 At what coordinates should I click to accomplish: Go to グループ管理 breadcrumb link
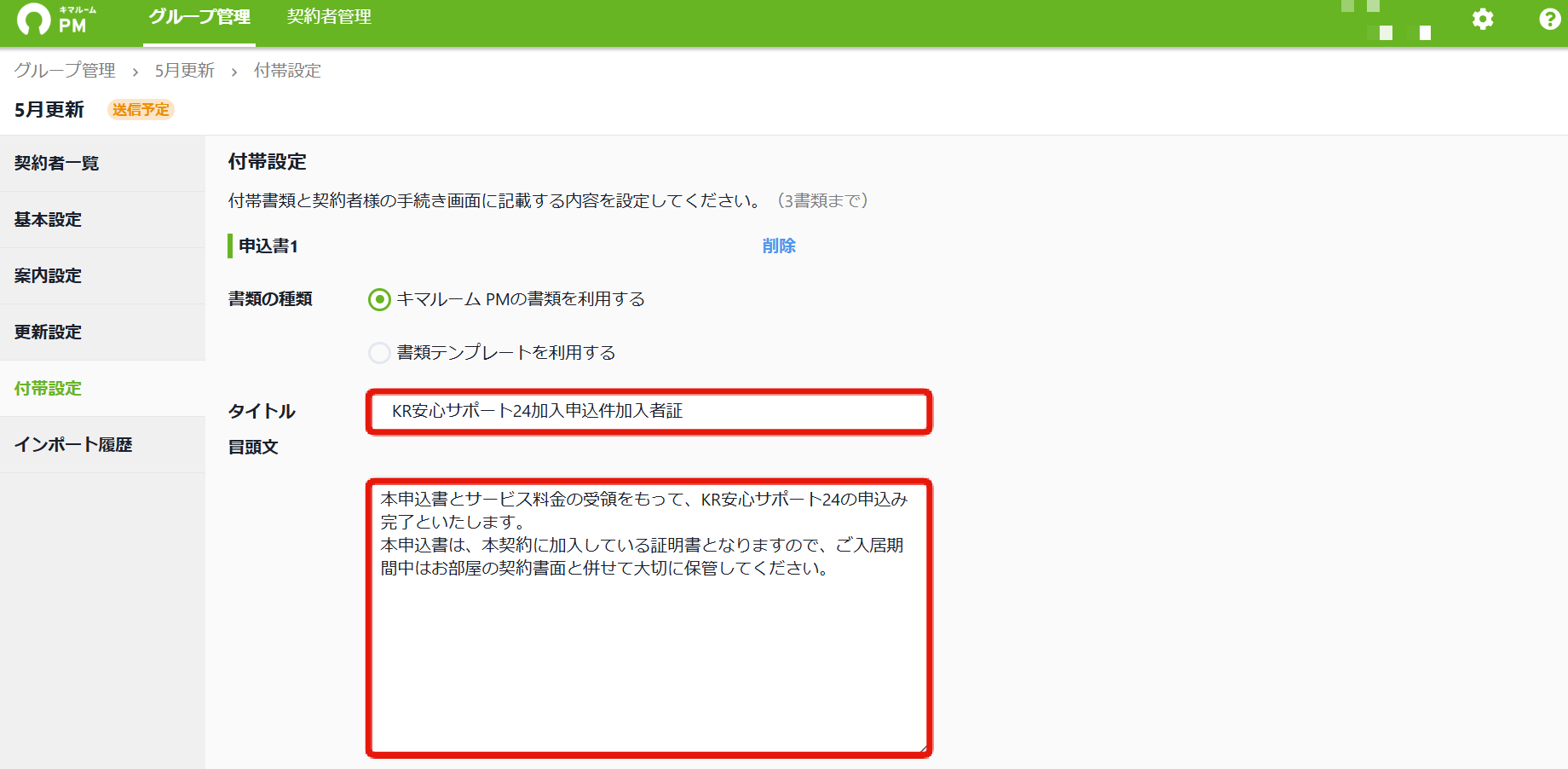point(65,71)
